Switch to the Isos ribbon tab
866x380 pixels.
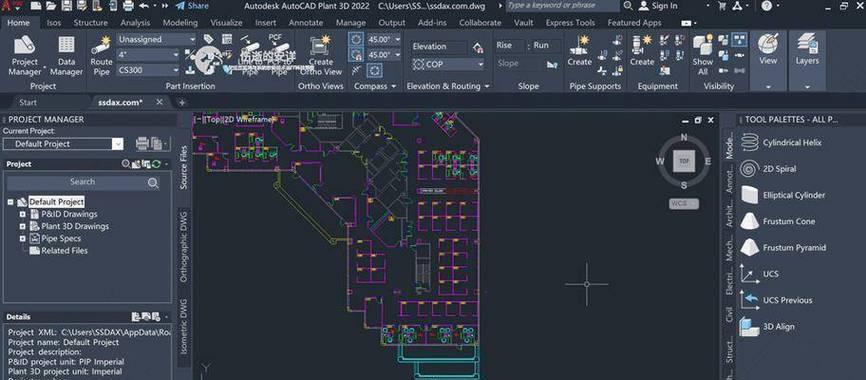point(54,23)
